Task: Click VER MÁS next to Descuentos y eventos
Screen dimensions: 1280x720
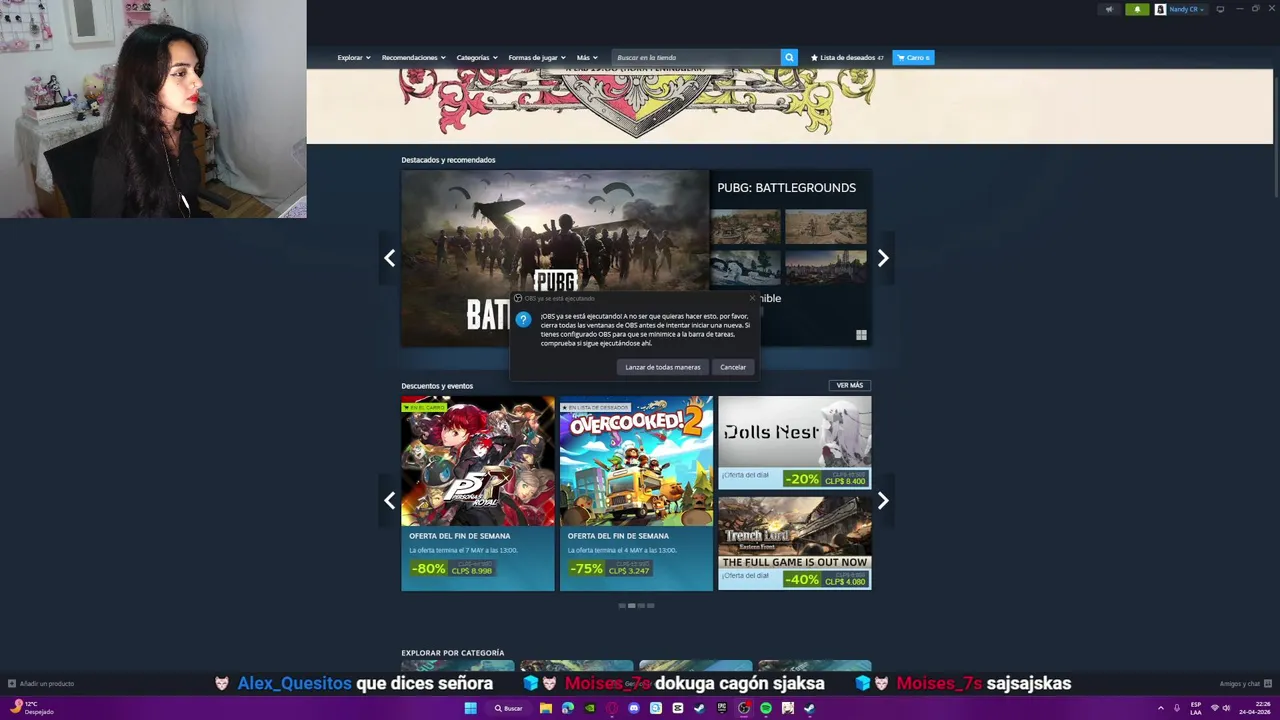Action: click(850, 385)
